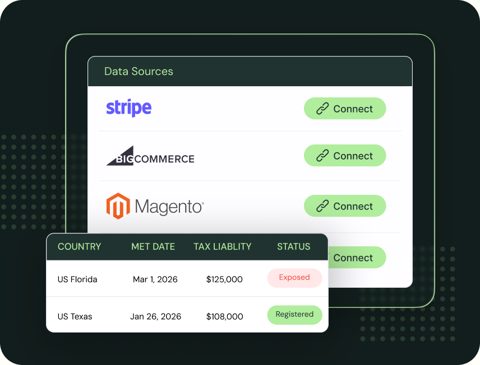Image resolution: width=480 pixels, height=365 pixels.
Task: Click the $108,000 tax liability value
Action: (x=225, y=316)
